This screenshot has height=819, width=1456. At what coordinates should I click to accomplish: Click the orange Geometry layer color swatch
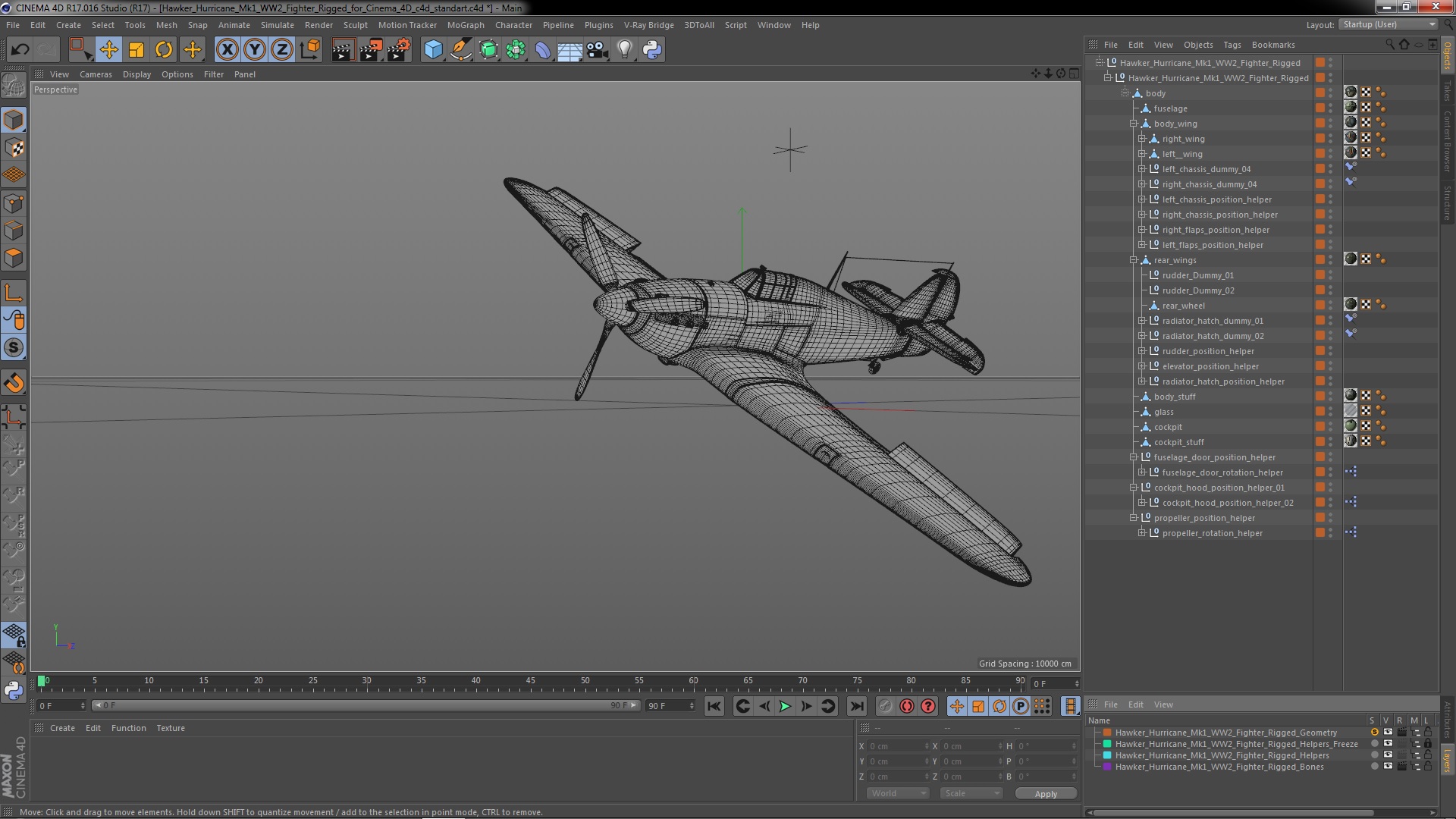1107,733
